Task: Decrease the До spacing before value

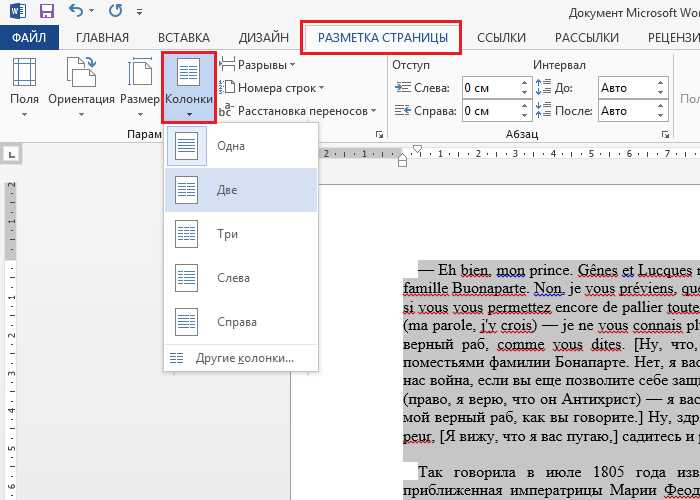Action: [x=661, y=93]
